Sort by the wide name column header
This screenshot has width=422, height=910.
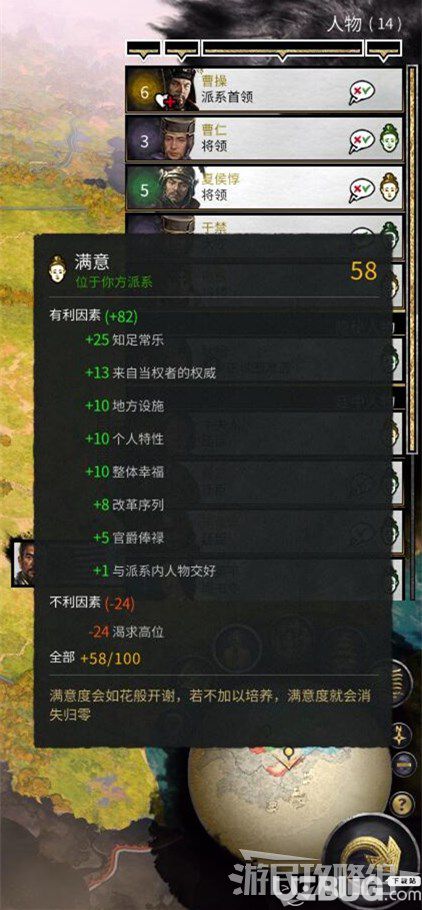pyautogui.click(x=282, y=50)
